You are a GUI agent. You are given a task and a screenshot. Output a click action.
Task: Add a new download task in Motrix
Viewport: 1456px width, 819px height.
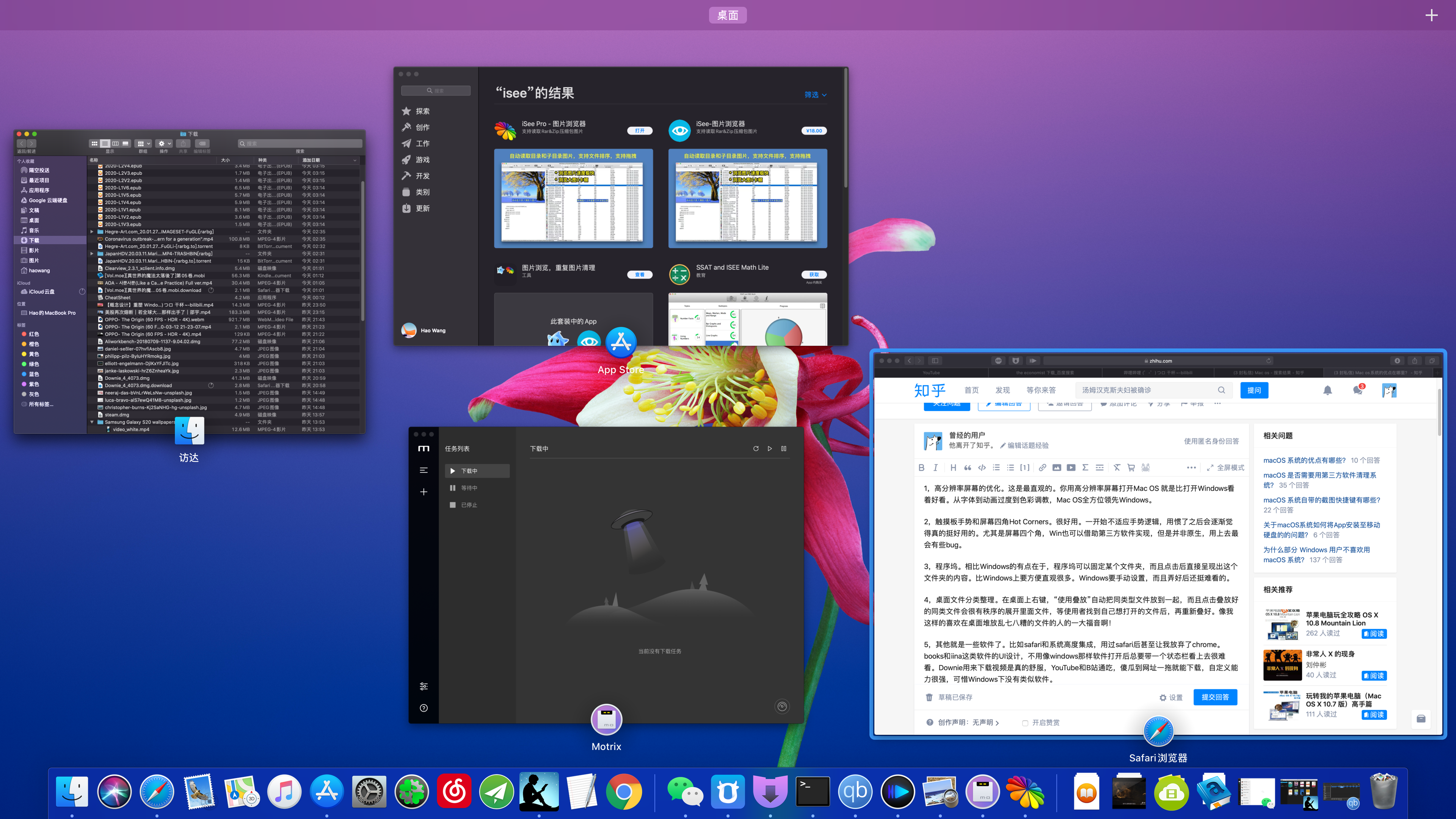424,492
